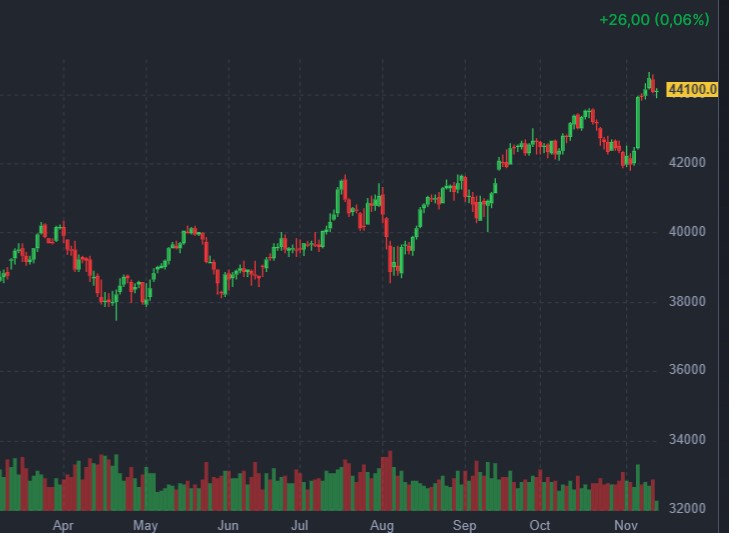Click the Jul month marker
Image resolution: width=729 pixels, height=533 pixels.
tap(299, 524)
